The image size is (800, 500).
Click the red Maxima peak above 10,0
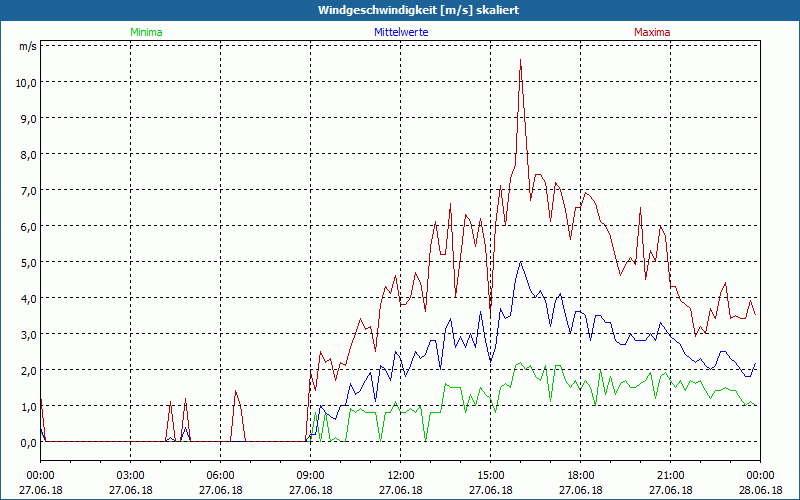(x=520, y=60)
